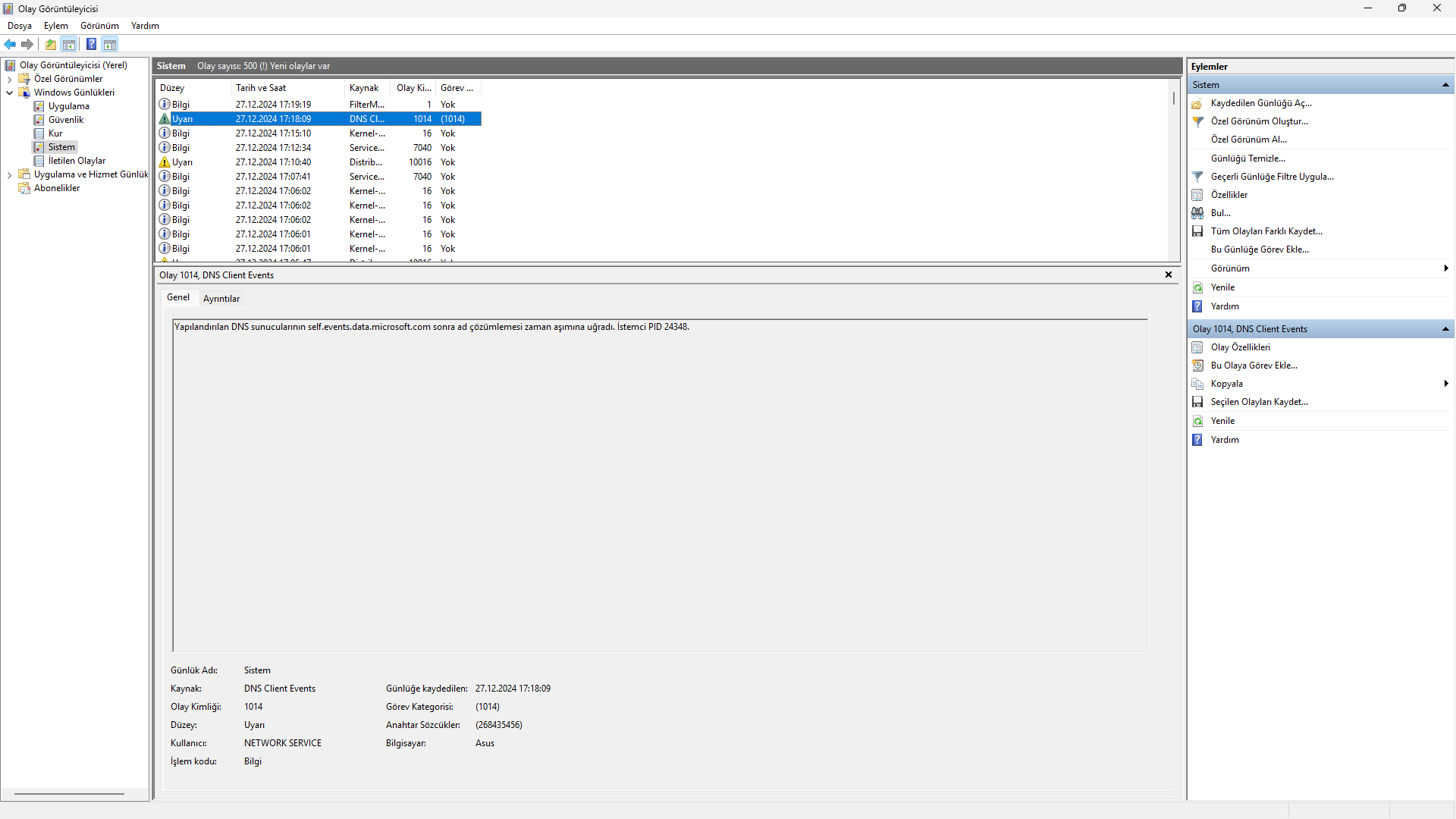Select Olay Görüntüleyicisi (Yerel) root node
The width and height of the screenshot is (1456, 819).
point(74,65)
